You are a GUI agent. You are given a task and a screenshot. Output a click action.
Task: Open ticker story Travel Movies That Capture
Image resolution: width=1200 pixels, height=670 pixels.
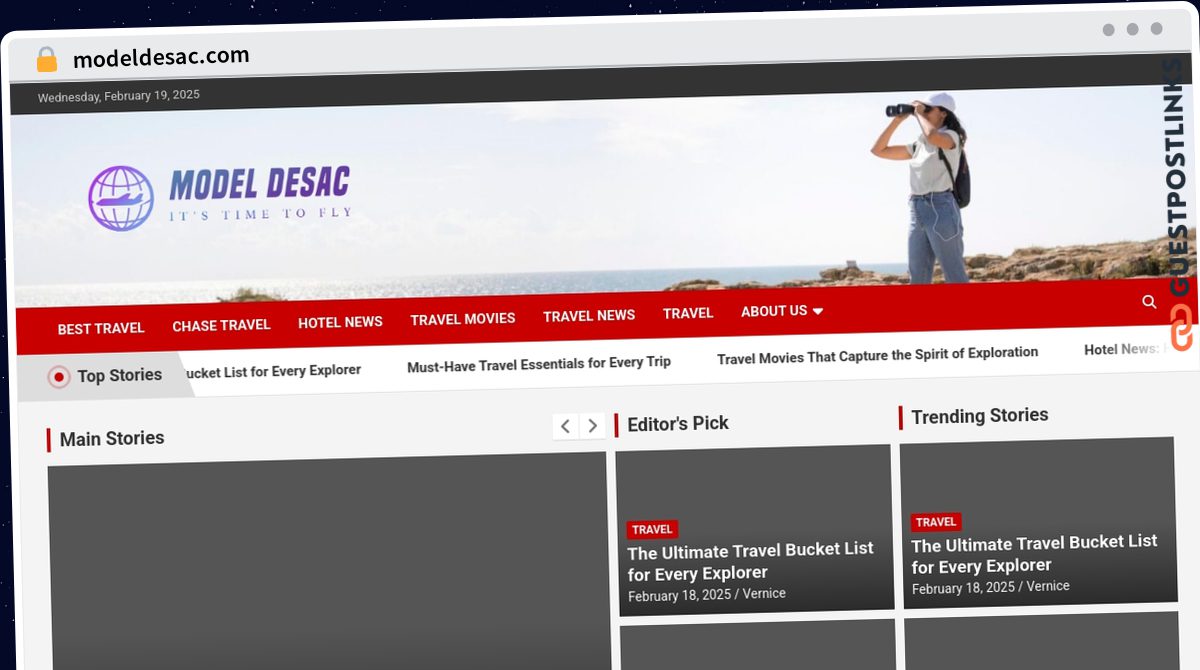tap(877, 354)
